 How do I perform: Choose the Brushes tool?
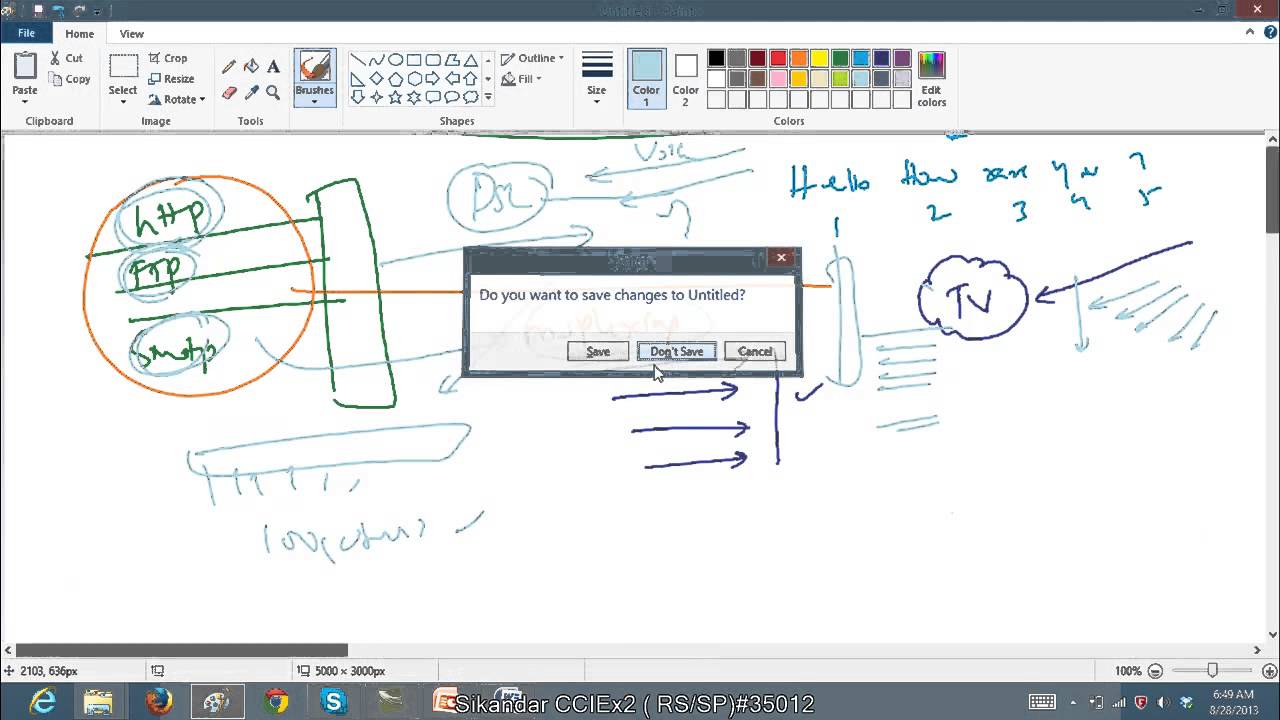pos(314,78)
